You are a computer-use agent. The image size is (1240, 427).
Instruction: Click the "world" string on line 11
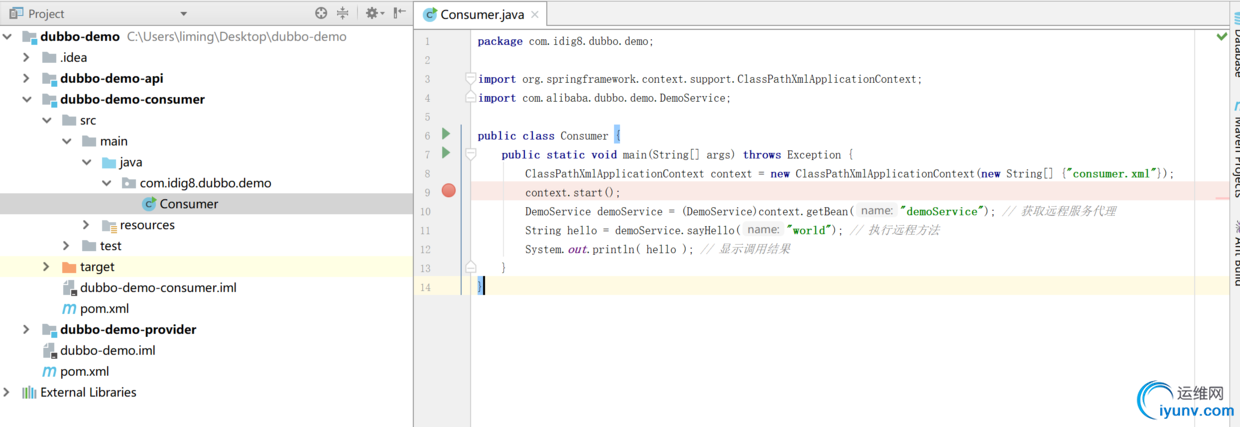809,230
